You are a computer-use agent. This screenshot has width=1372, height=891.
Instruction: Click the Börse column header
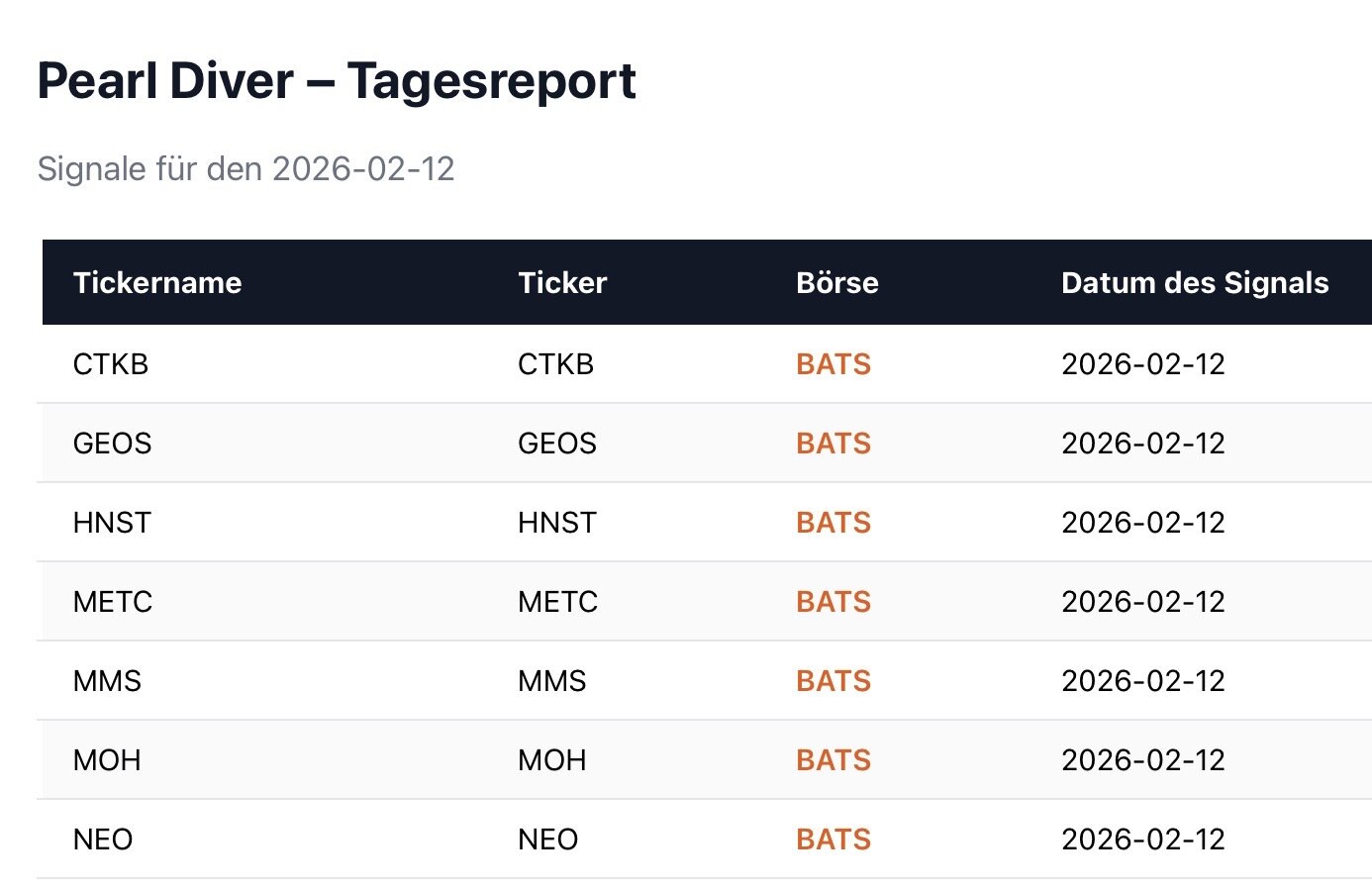click(836, 283)
